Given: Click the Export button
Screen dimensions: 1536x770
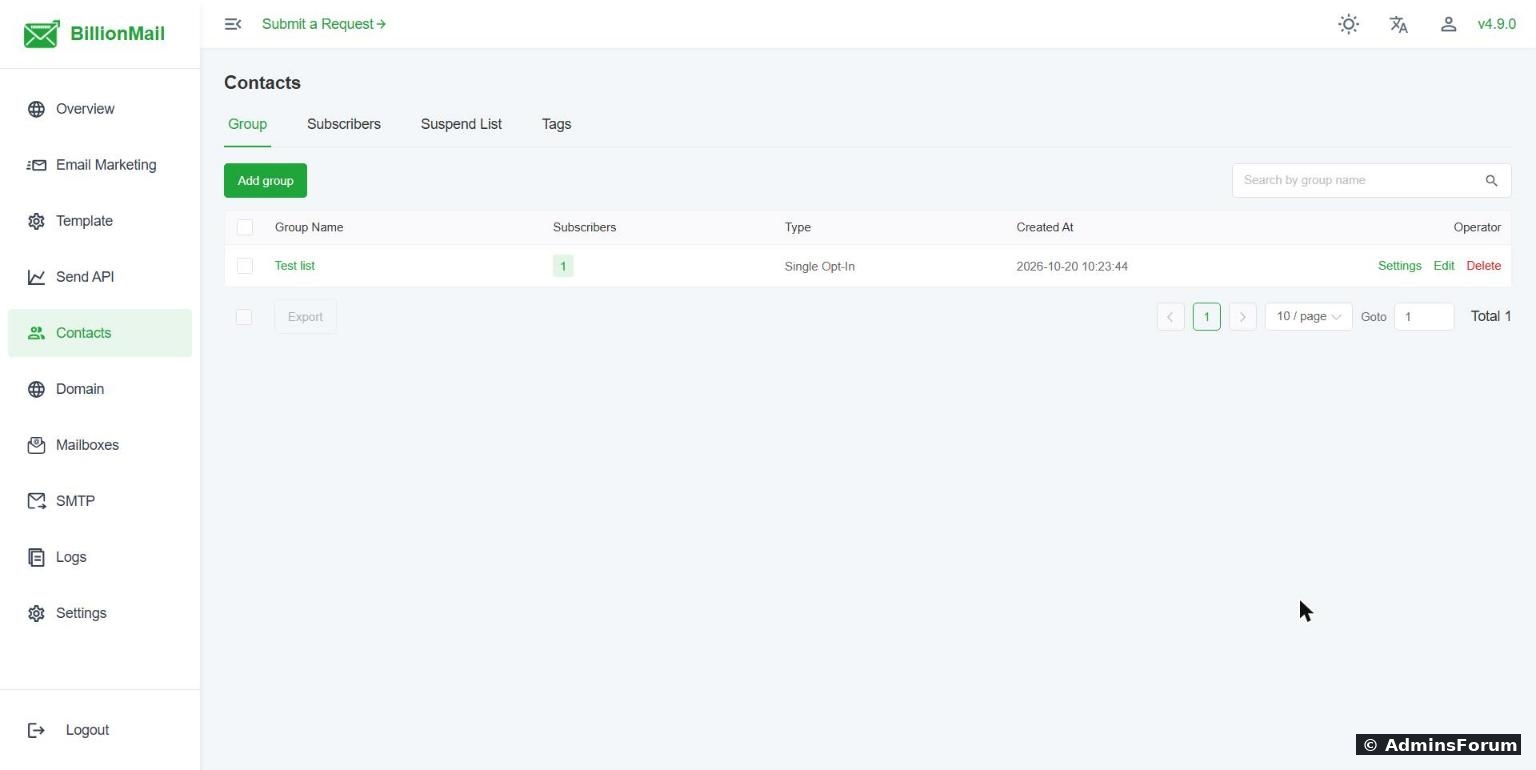Looking at the screenshot, I should pyautogui.click(x=305, y=317).
